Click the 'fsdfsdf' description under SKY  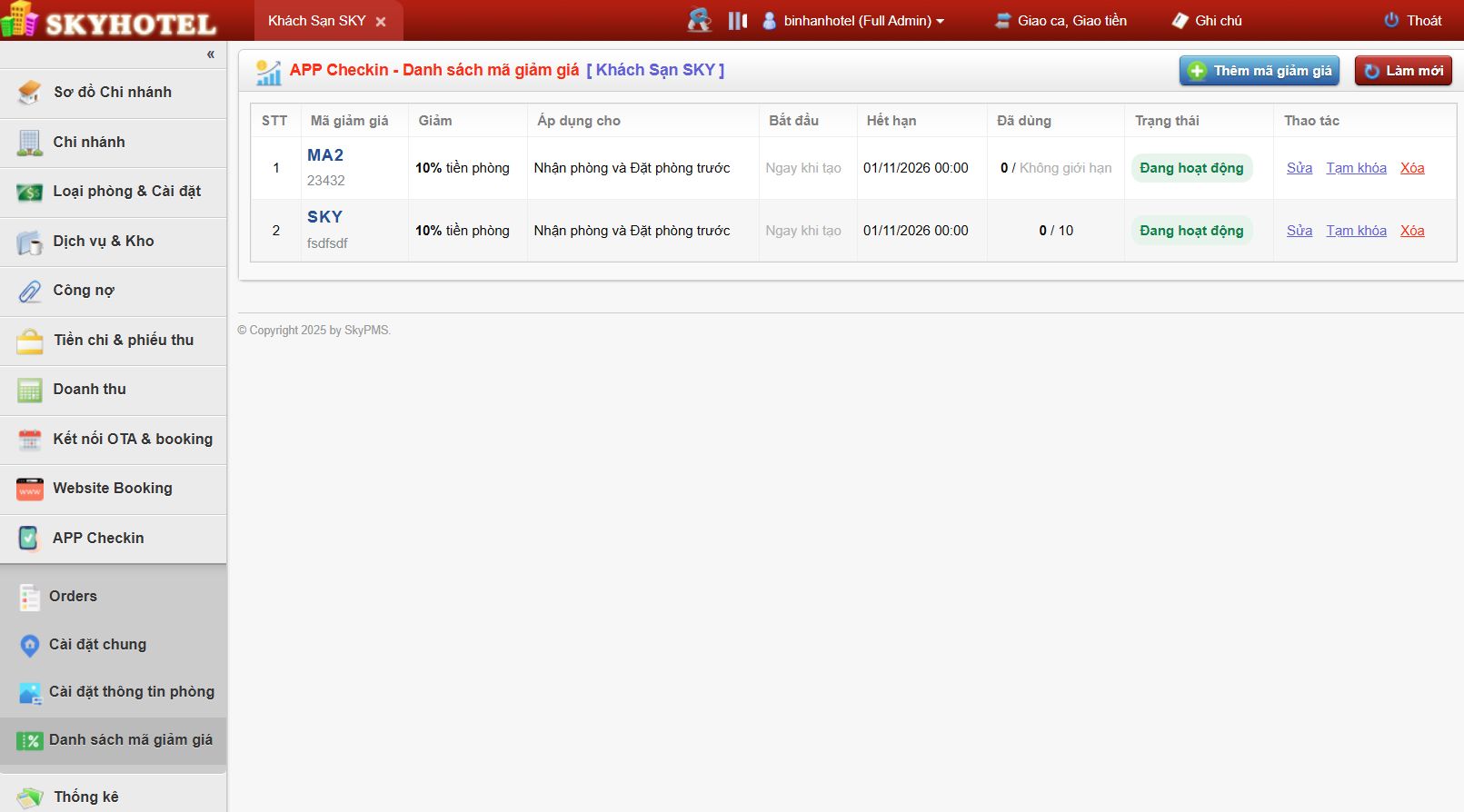click(x=327, y=243)
